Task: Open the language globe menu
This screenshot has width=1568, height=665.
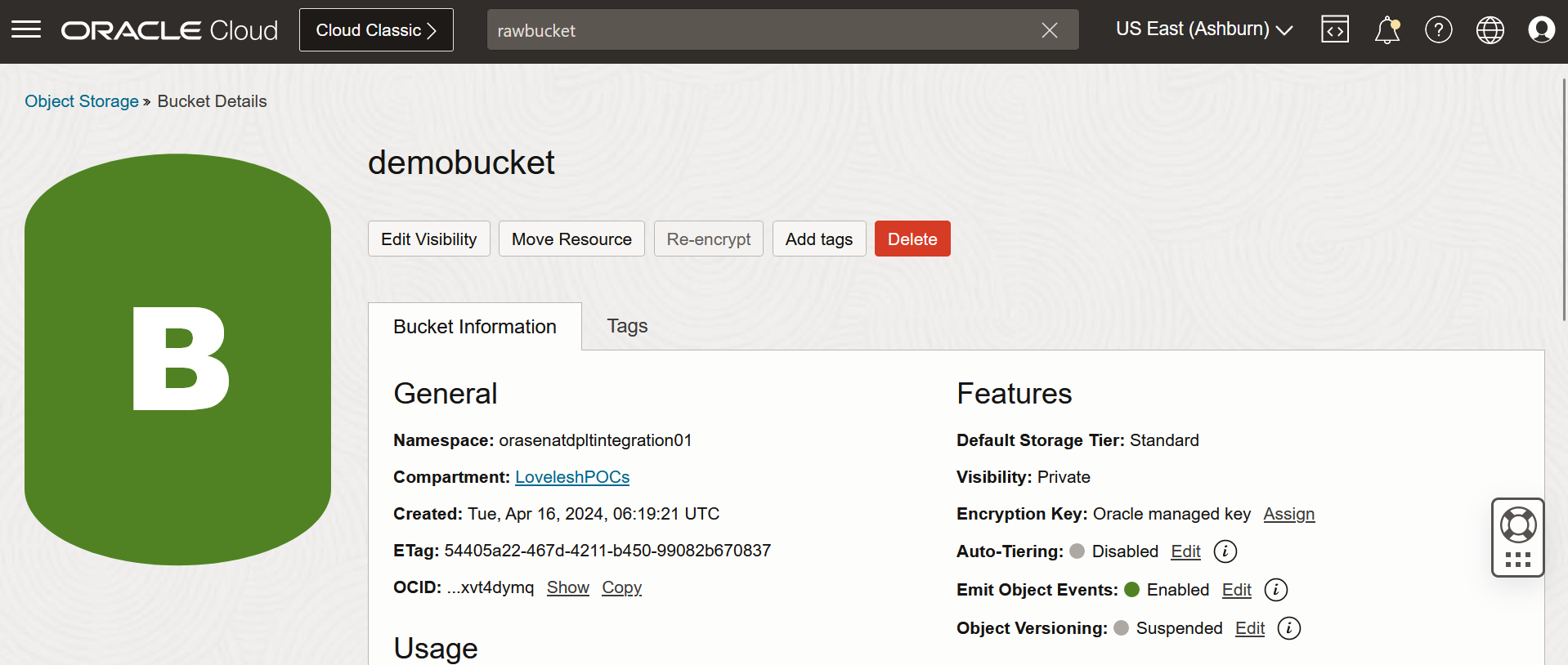Action: coord(1490,30)
